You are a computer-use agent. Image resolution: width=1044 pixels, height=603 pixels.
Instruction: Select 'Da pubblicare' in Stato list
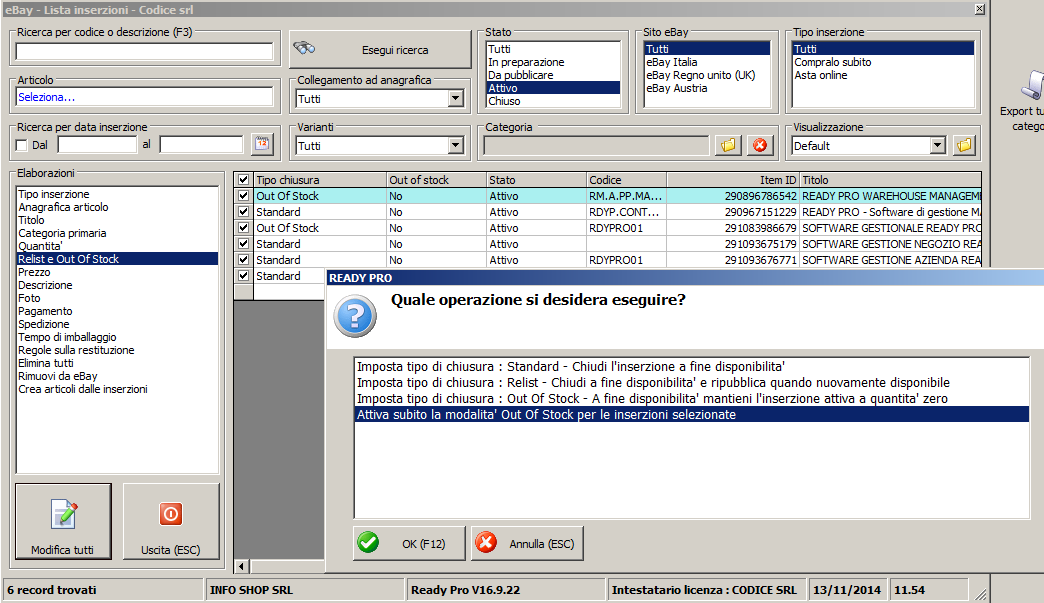coord(521,75)
